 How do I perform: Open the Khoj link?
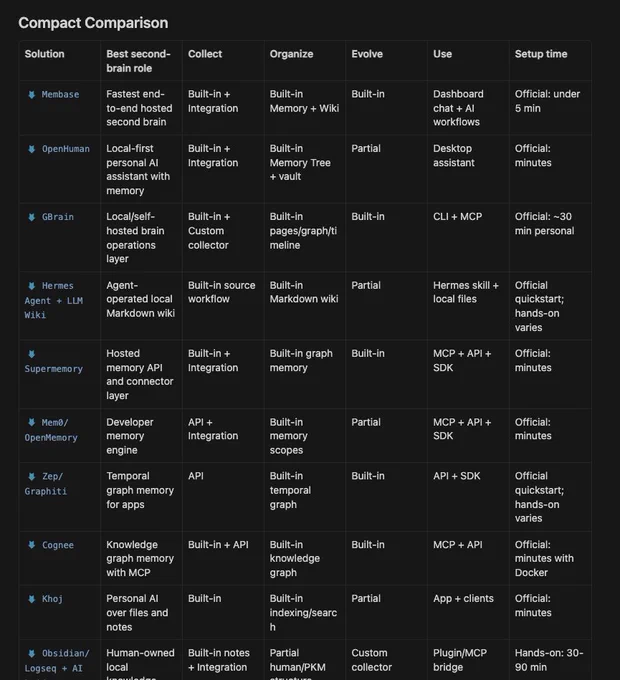[x=52, y=599]
